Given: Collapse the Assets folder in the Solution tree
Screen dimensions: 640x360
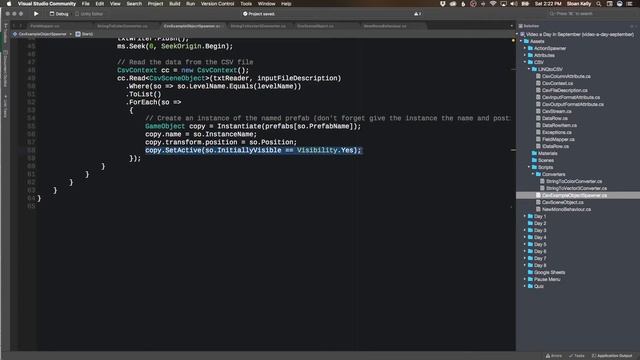Looking at the screenshot, I should pos(521,41).
